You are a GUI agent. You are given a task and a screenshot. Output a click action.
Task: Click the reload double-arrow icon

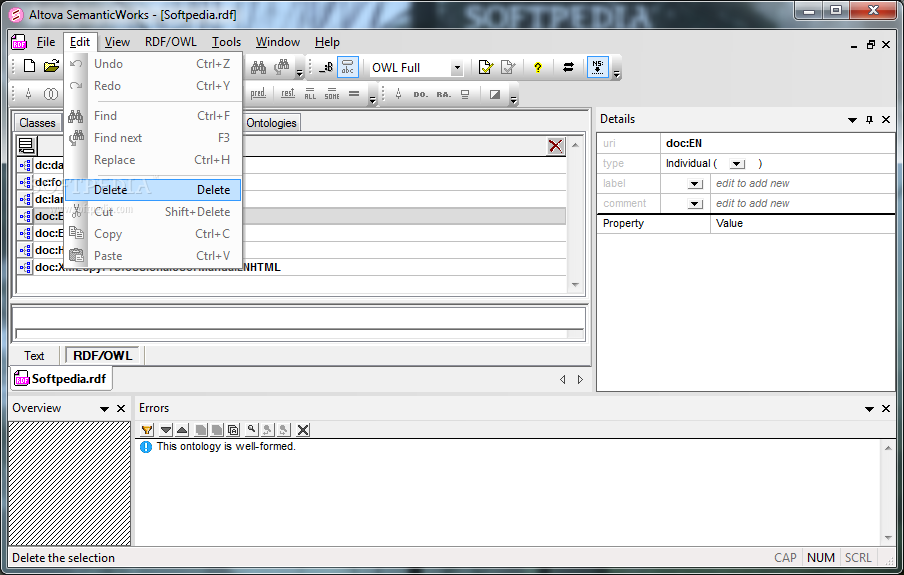pos(568,67)
